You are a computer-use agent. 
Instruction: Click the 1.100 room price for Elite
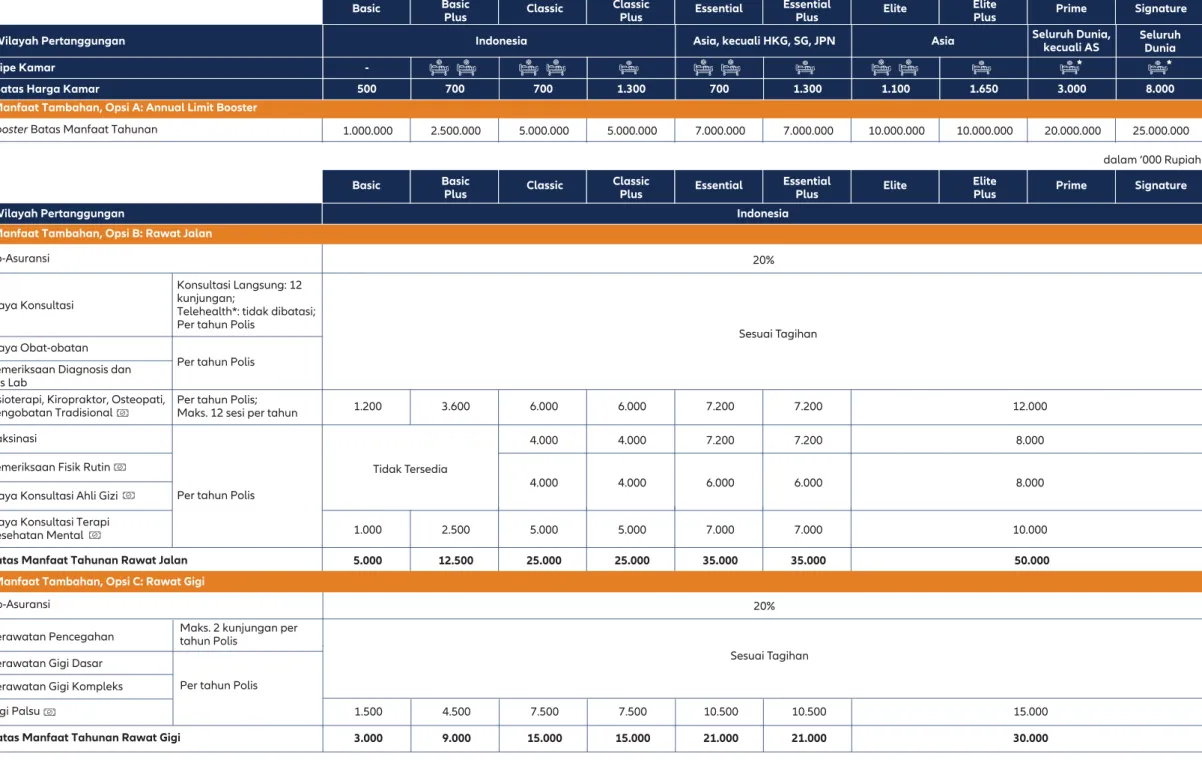pos(895,89)
